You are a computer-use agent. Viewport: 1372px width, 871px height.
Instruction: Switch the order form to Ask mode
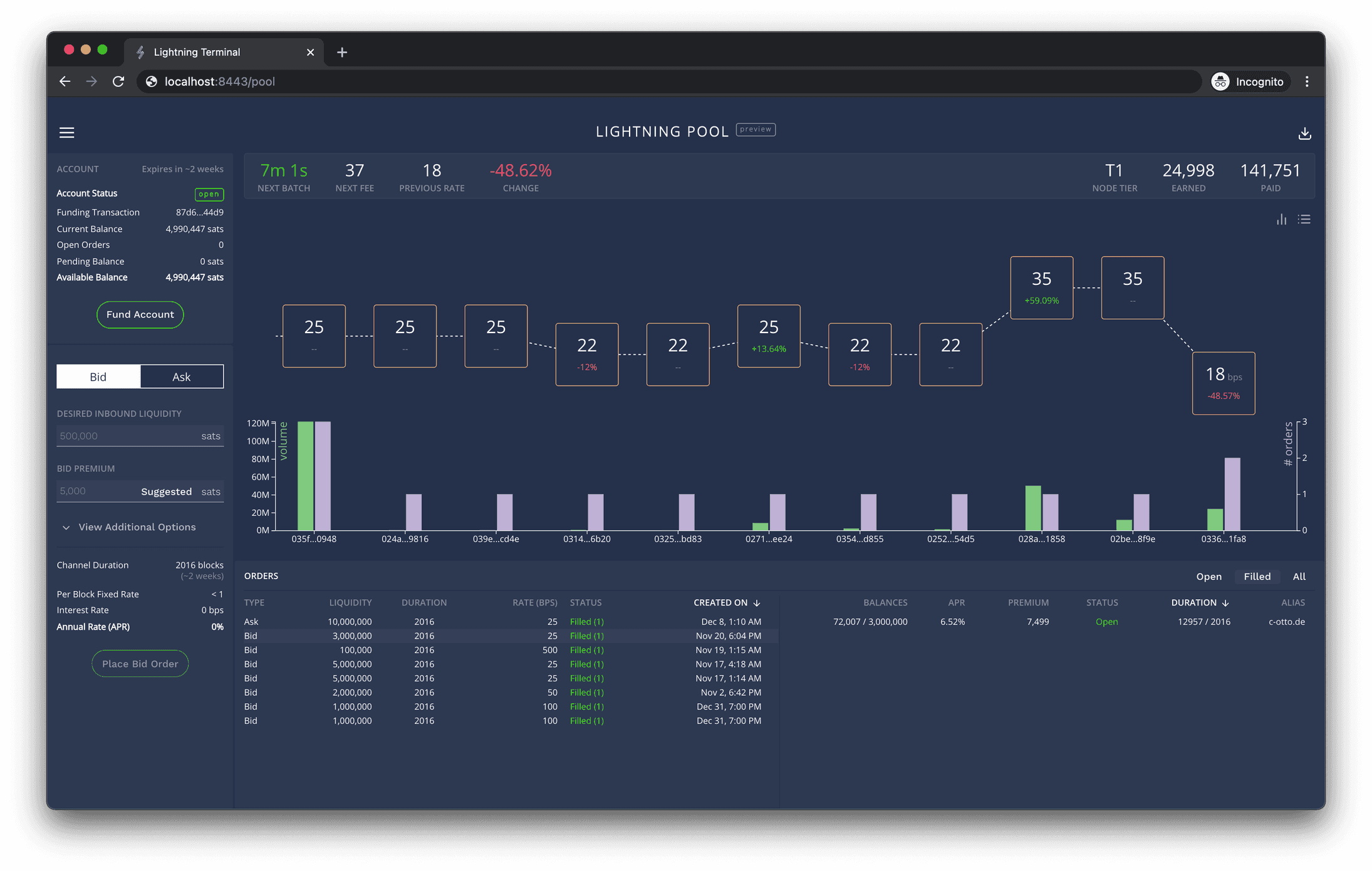tap(182, 376)
